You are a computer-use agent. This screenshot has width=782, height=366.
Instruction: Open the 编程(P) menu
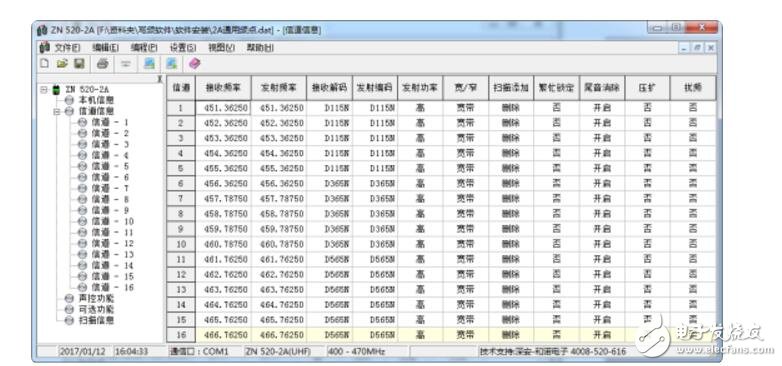pos(144,48)
